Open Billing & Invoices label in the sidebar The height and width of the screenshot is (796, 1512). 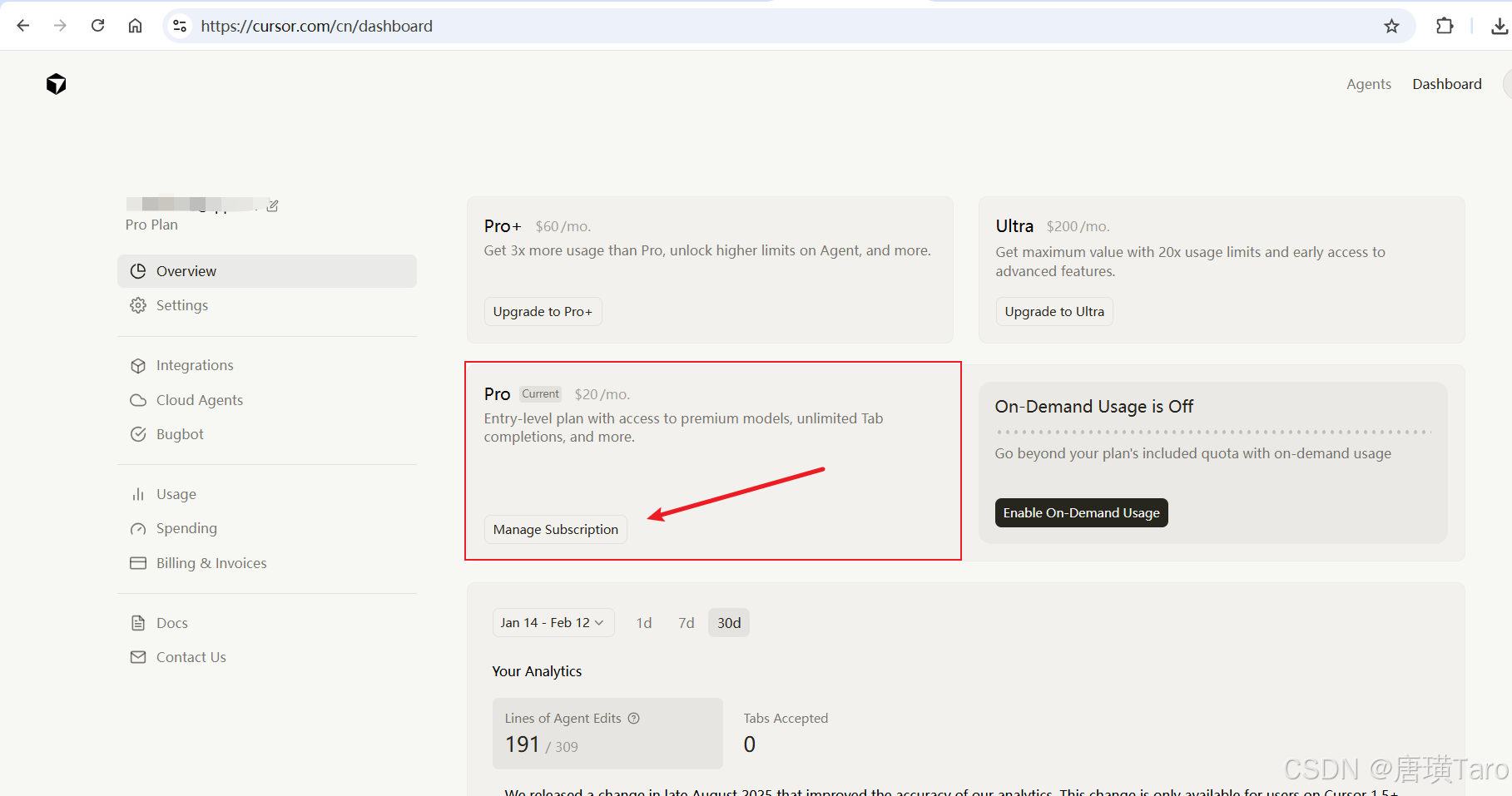click(211, 563)
